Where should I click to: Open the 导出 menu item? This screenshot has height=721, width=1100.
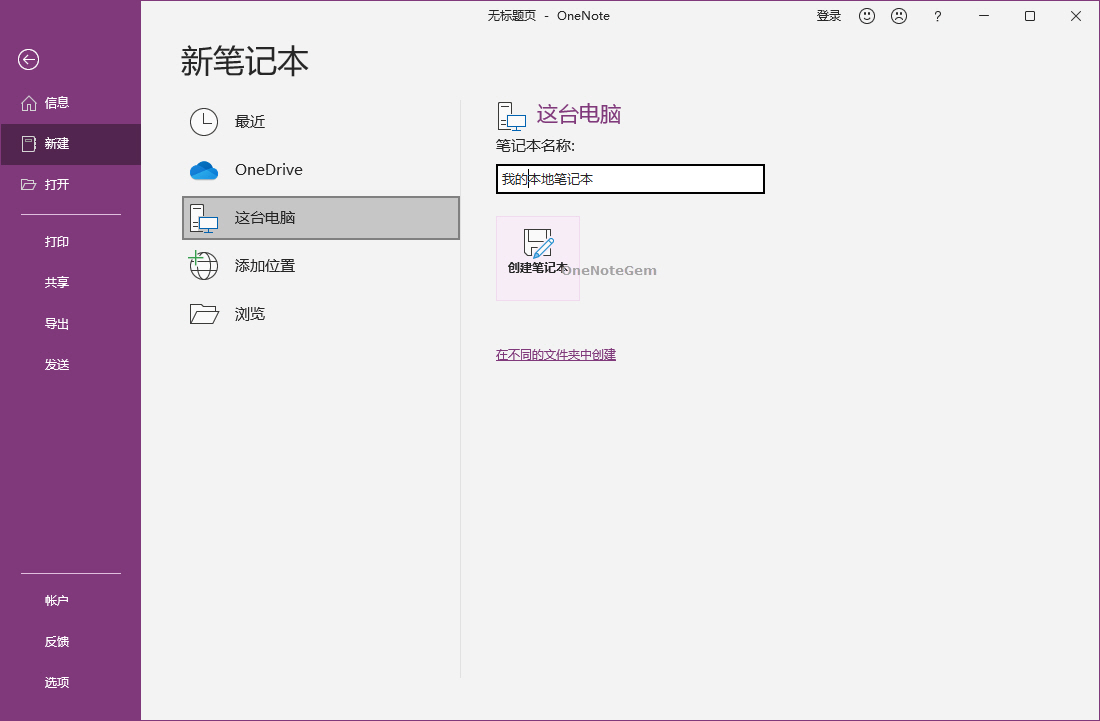57,323
